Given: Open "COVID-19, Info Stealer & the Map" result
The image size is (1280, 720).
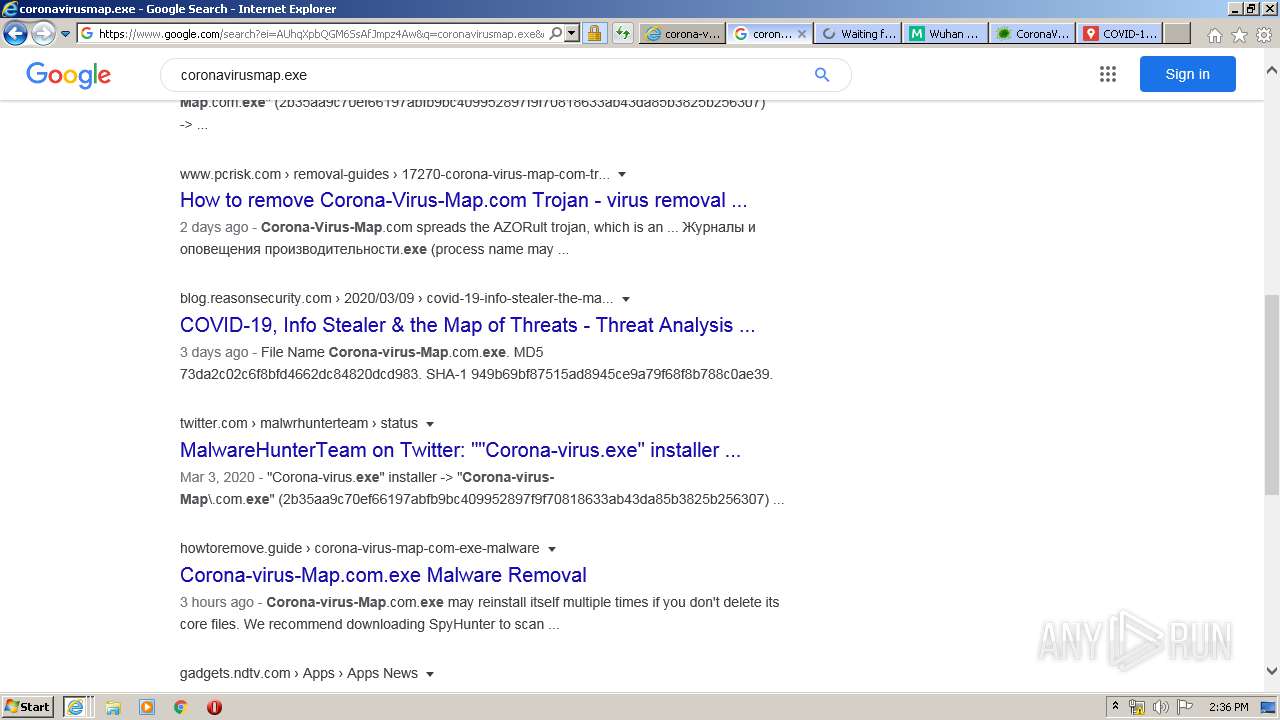Looking at the screenshot, I should pos(467,325).
